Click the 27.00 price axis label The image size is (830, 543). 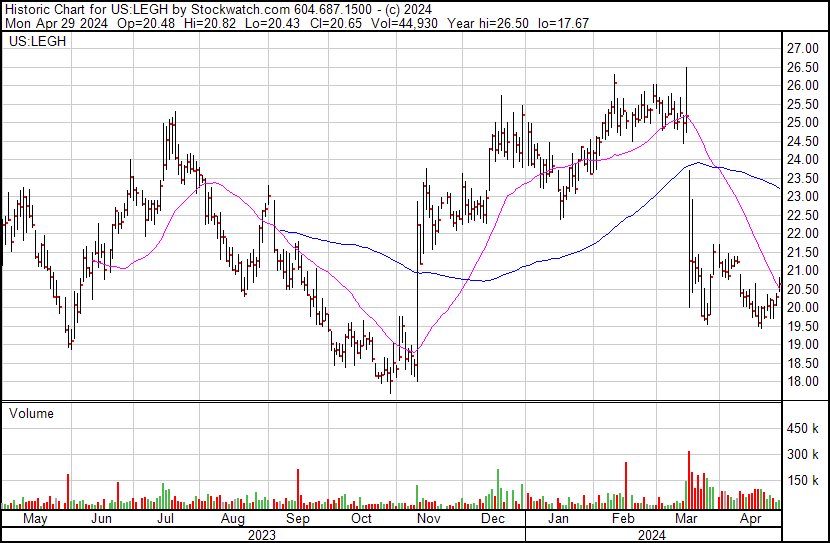coord(802,49)
